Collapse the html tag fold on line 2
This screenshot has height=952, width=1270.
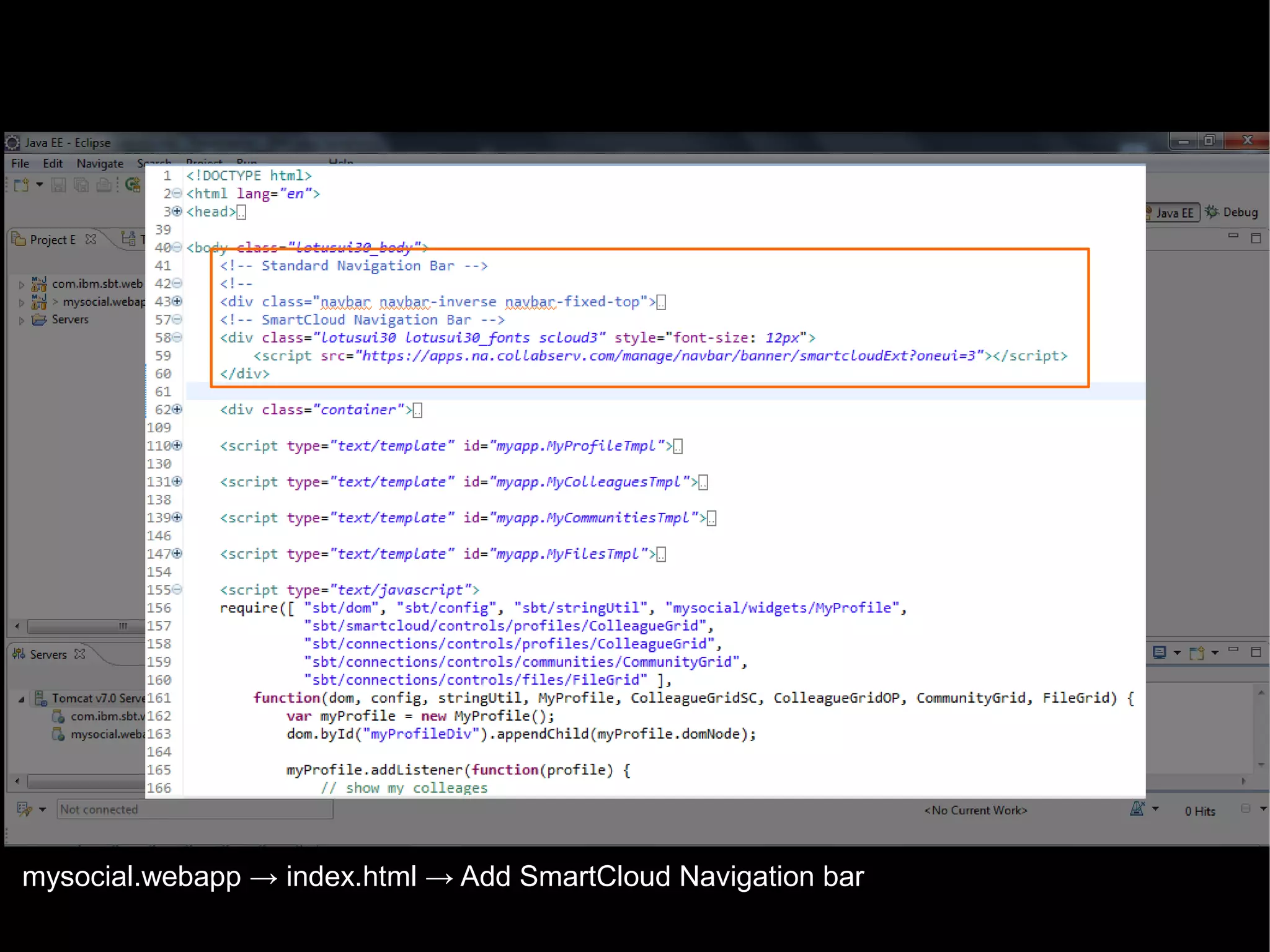177,194
